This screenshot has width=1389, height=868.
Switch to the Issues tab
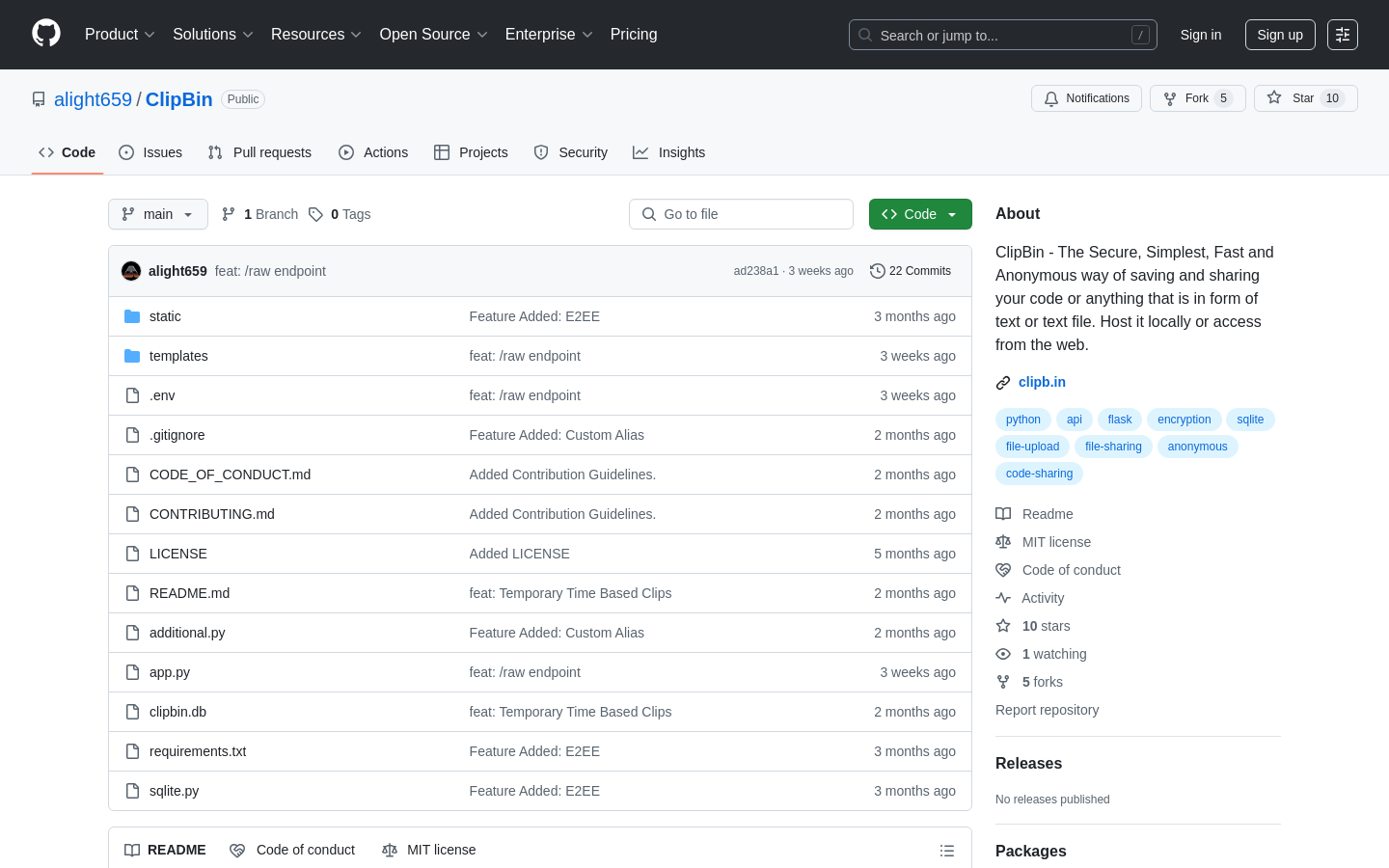pos(150,152)
